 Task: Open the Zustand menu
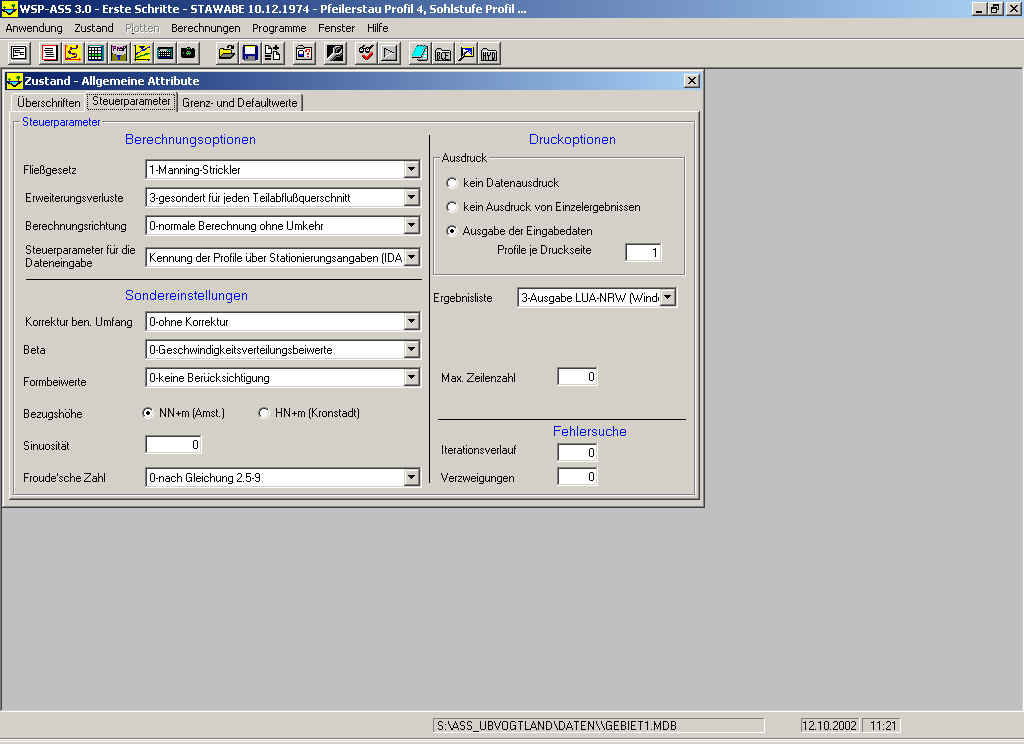(x=94, y=28)
